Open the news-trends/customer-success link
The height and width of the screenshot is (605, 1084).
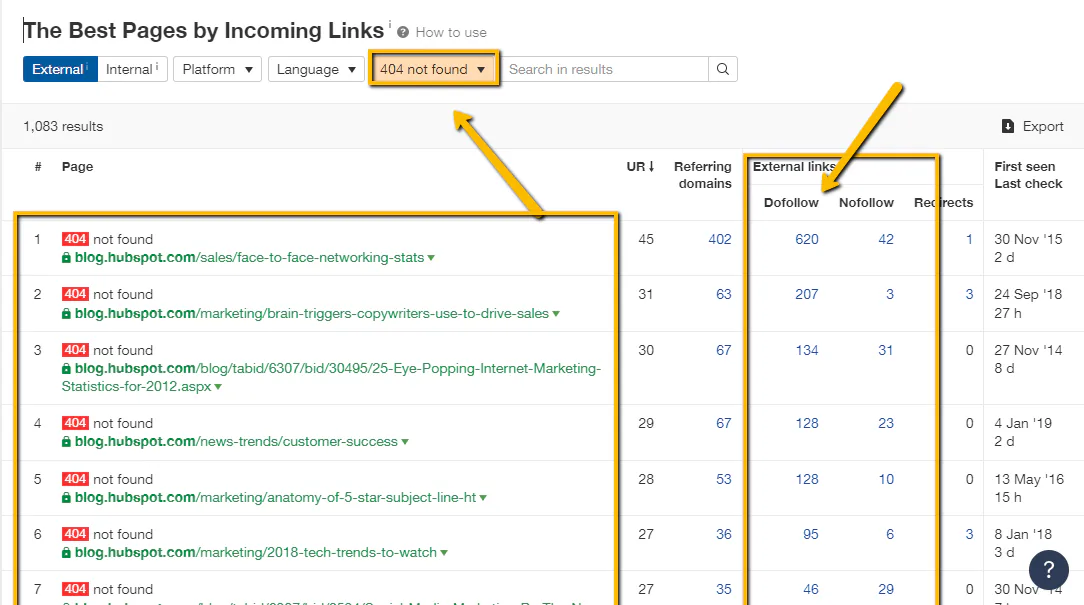coord(236,442)
